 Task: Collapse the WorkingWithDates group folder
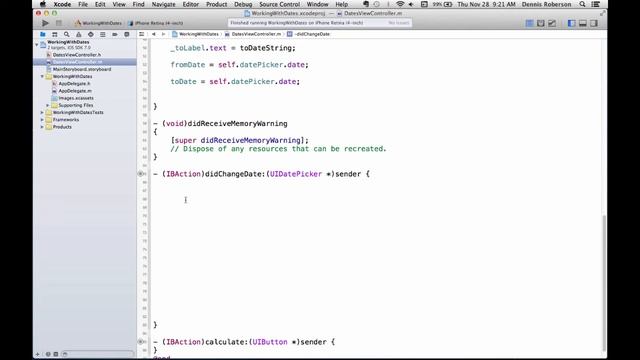coord(42,76)
